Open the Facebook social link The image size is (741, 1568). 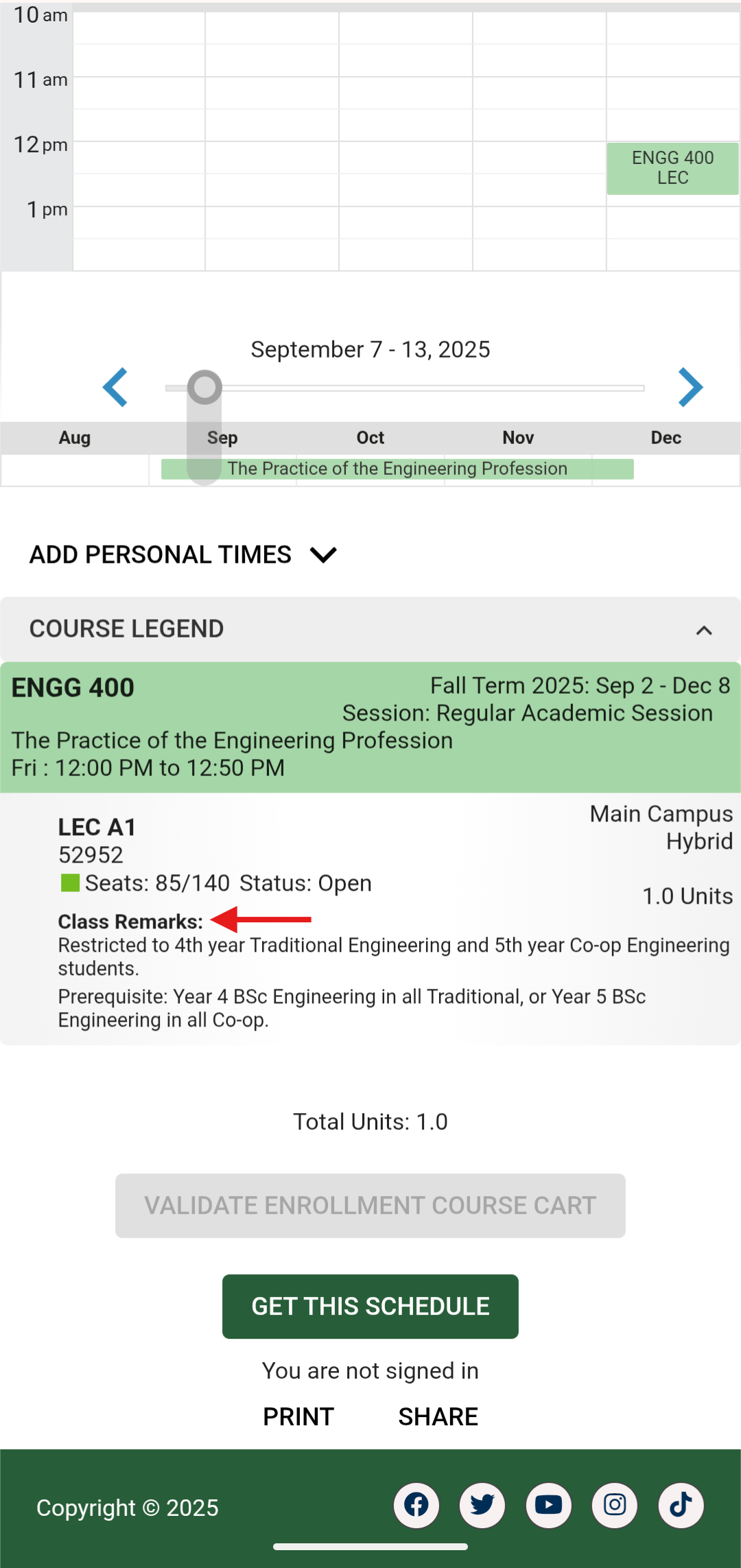(416, 1506)
